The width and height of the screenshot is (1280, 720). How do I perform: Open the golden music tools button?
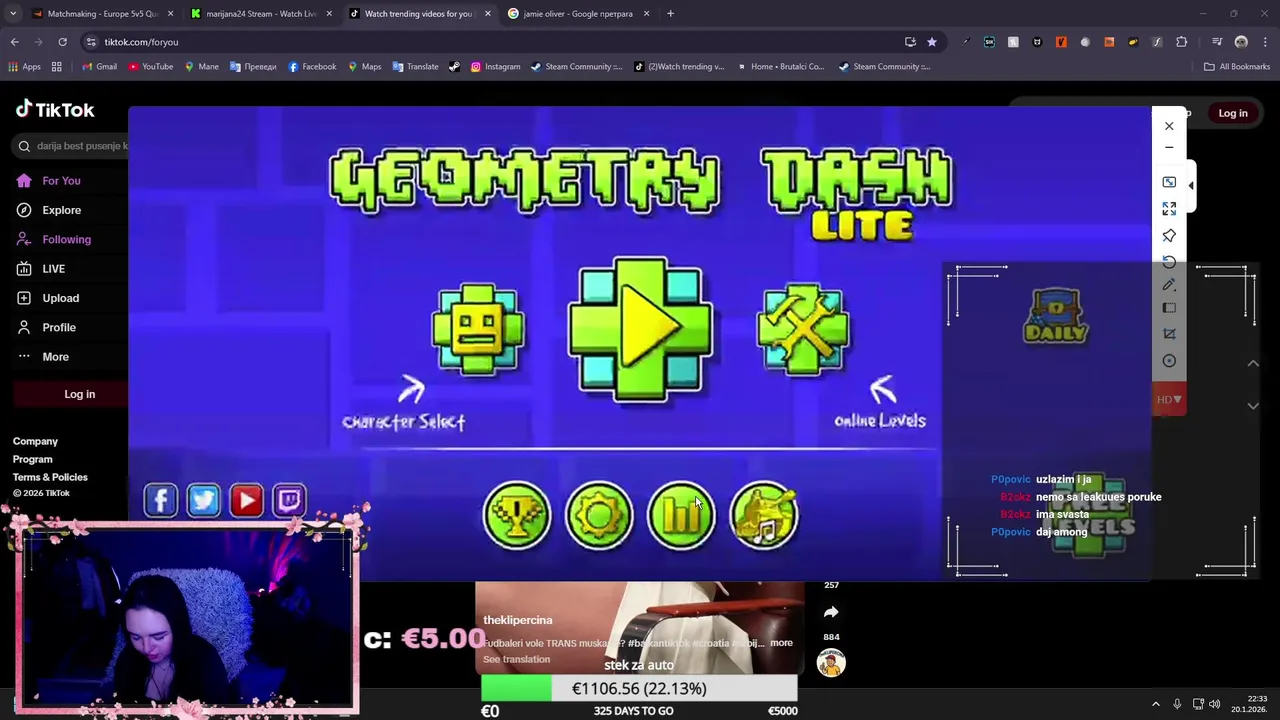[764, 516]
